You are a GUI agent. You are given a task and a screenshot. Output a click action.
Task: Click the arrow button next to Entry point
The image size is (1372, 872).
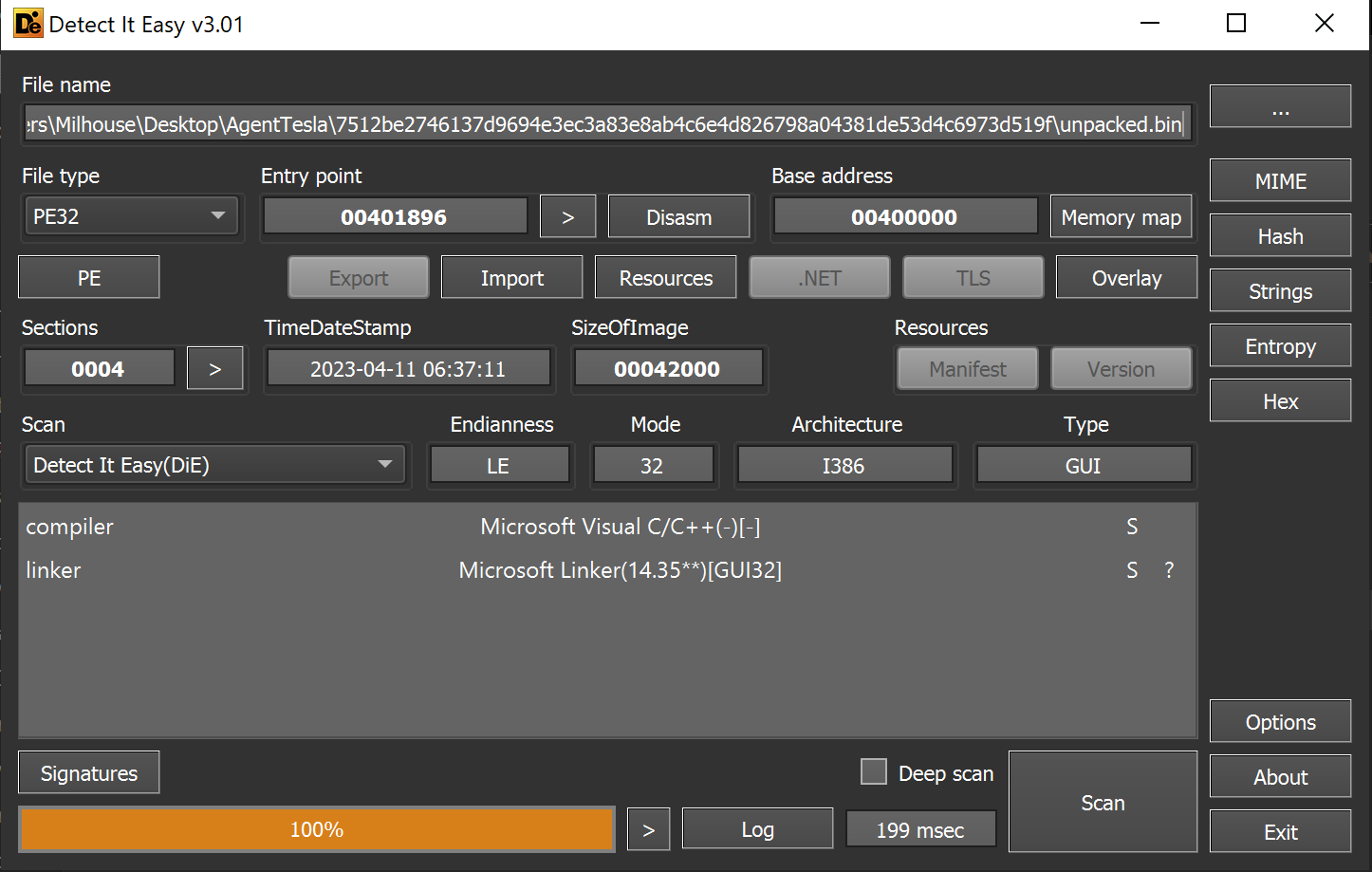click(567, 216)
